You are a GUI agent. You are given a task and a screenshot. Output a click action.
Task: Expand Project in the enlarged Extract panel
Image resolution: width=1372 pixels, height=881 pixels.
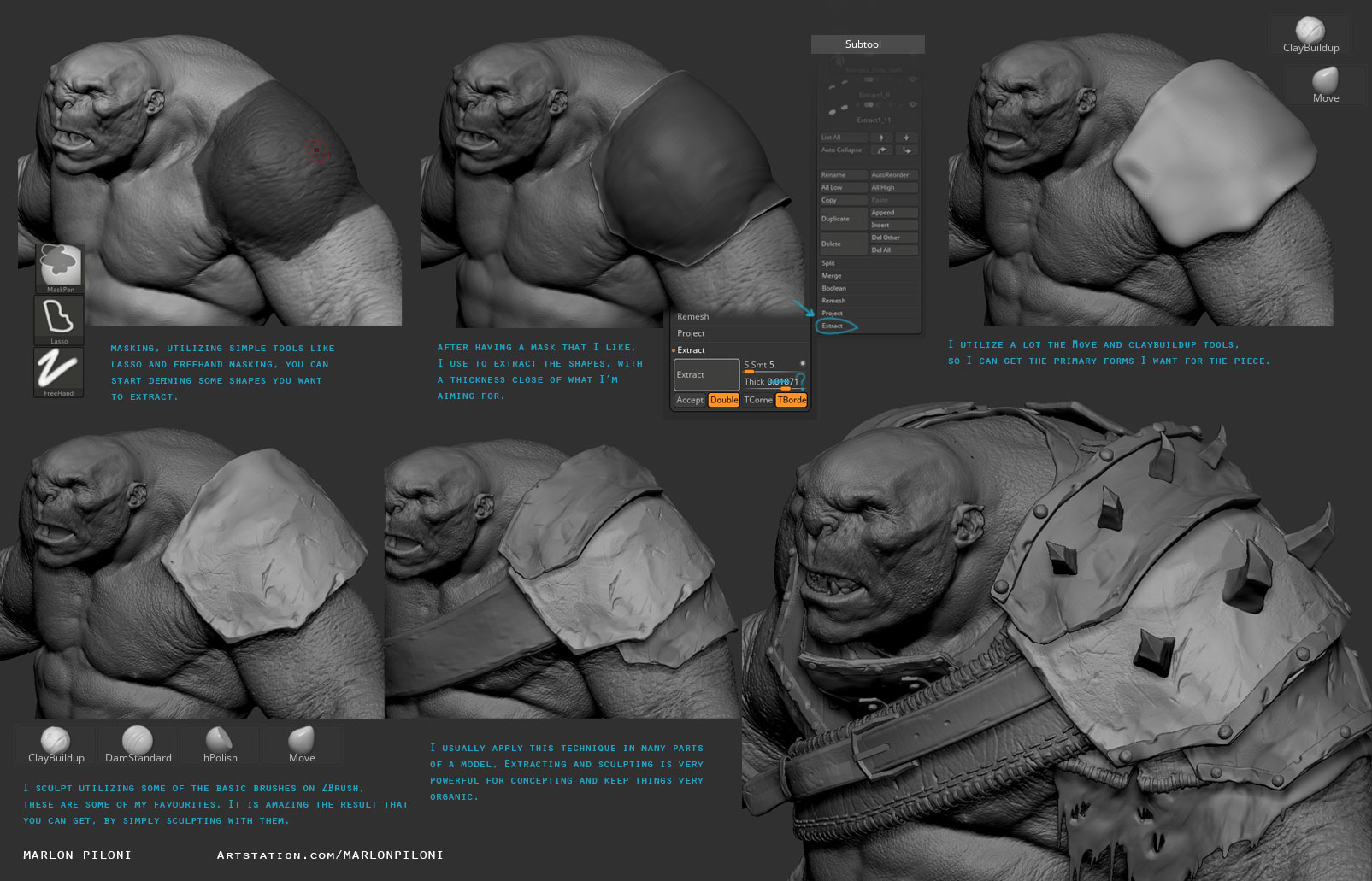point(740,333)
